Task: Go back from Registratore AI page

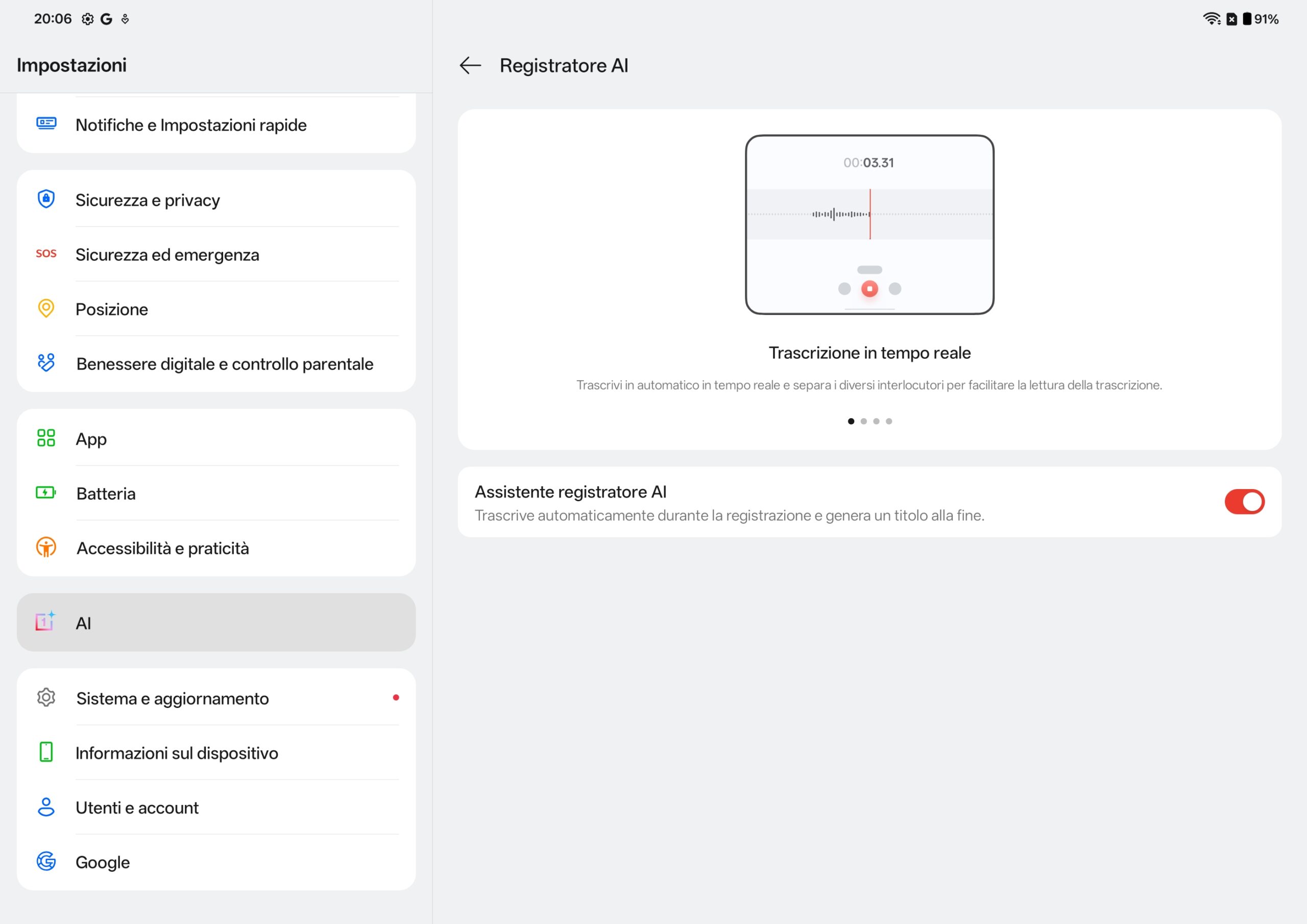Action: pos(470,65)
